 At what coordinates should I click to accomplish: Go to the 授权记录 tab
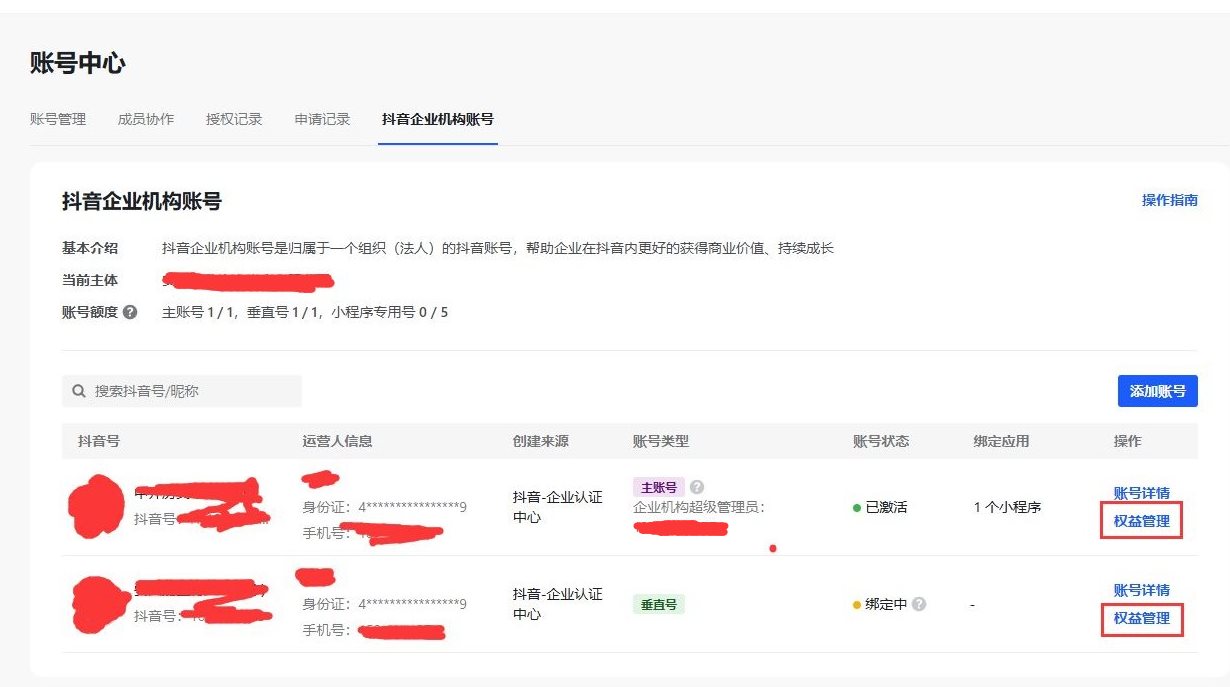(234, 119)
